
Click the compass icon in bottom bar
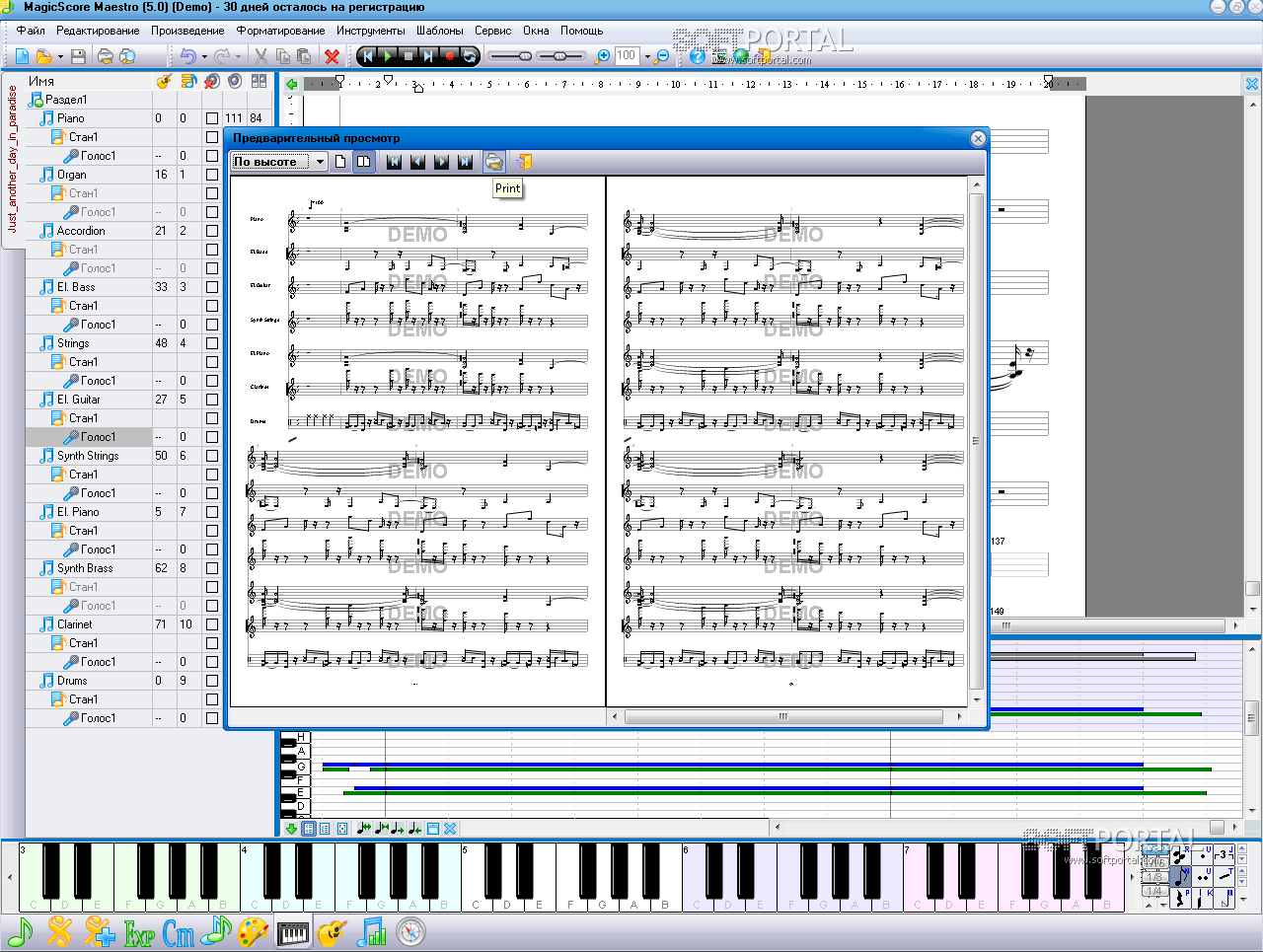[410, 932]
